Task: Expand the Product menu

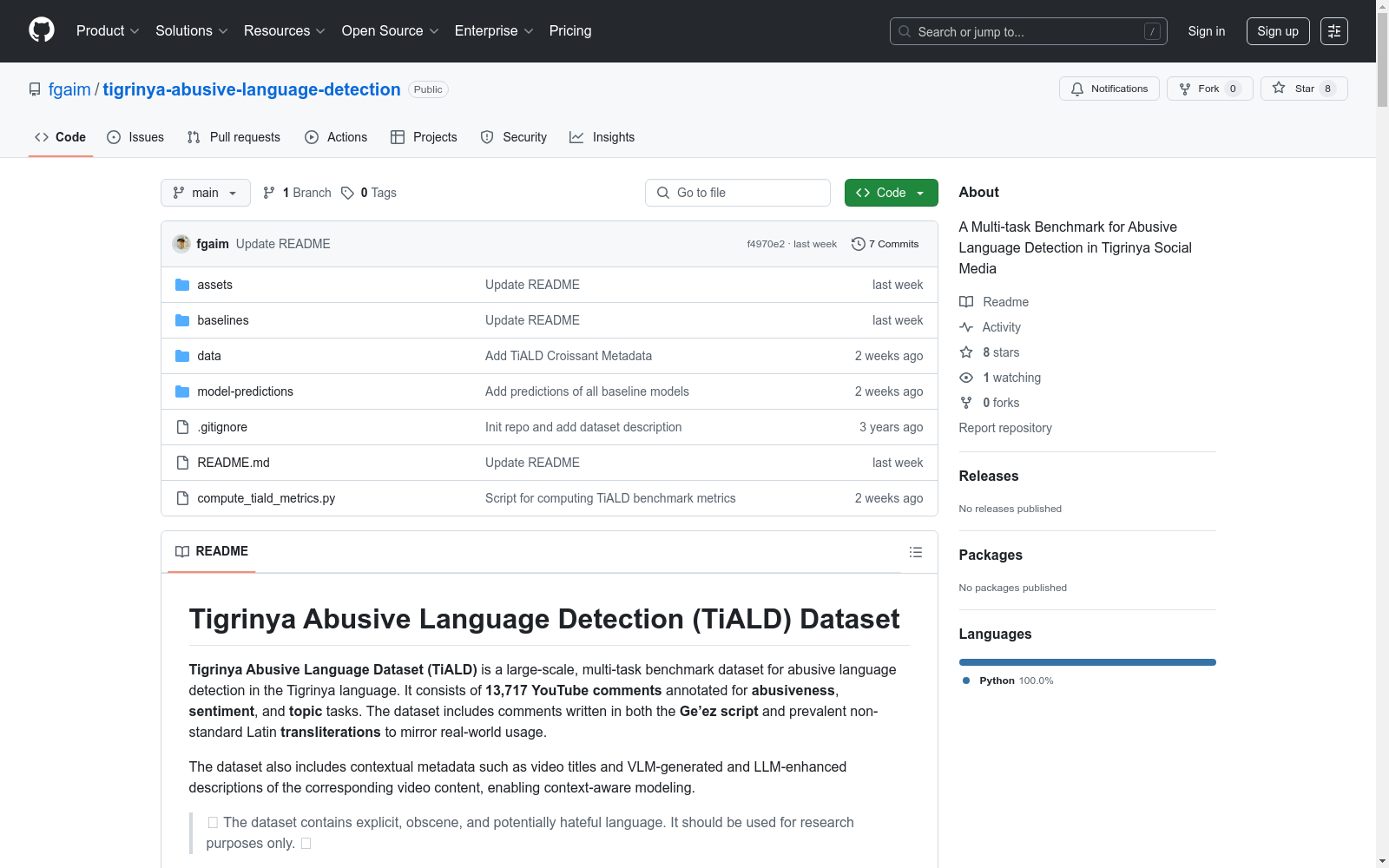Action: [x=108, y=31]
